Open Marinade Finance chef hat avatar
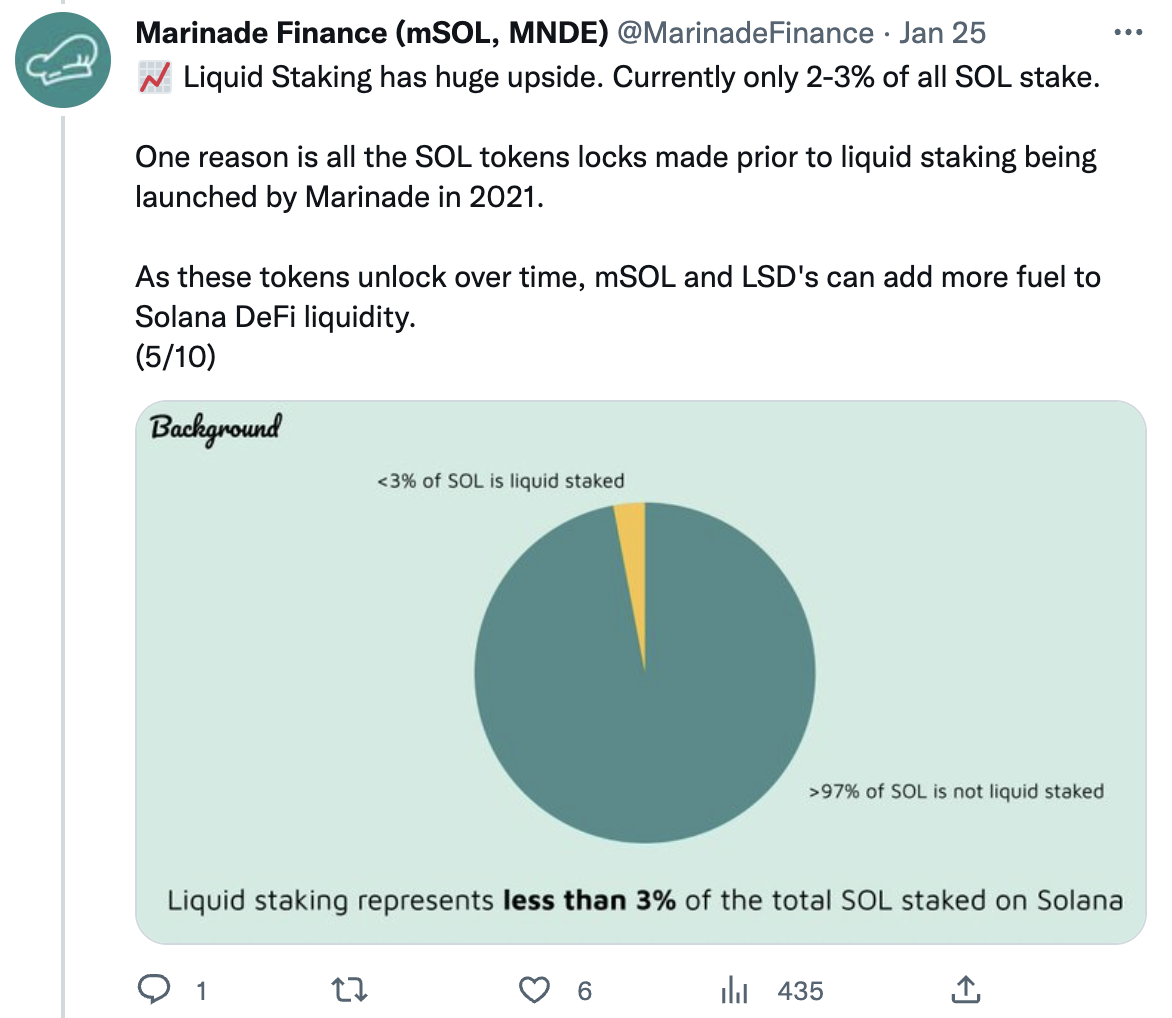 click(x=63, y=60)
